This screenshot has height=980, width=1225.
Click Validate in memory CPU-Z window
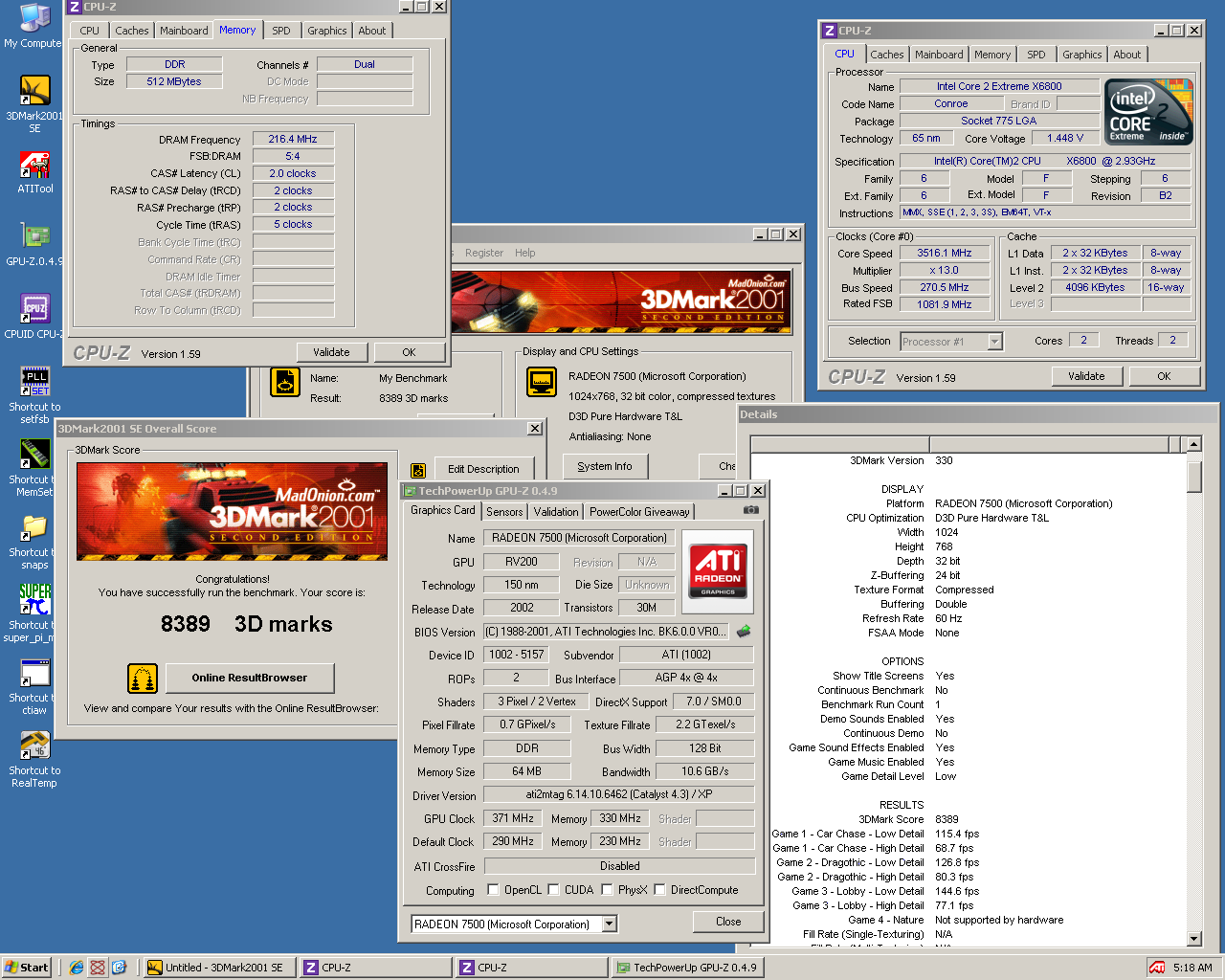pyautogui.click(x=331, y=352)
